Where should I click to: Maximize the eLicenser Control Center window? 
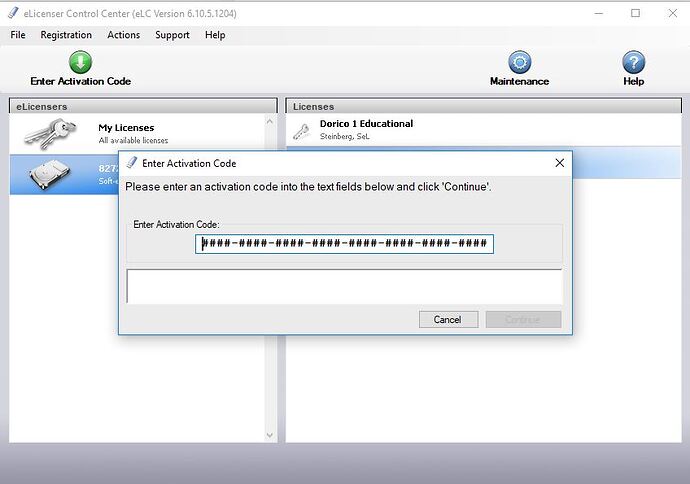point(635,13)
